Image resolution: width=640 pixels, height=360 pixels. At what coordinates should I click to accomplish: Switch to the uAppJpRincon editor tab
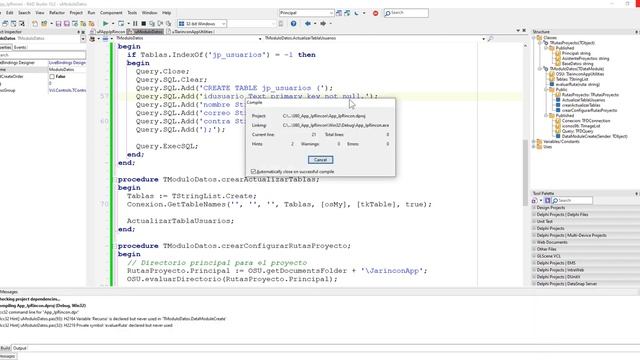click(108, 31)
